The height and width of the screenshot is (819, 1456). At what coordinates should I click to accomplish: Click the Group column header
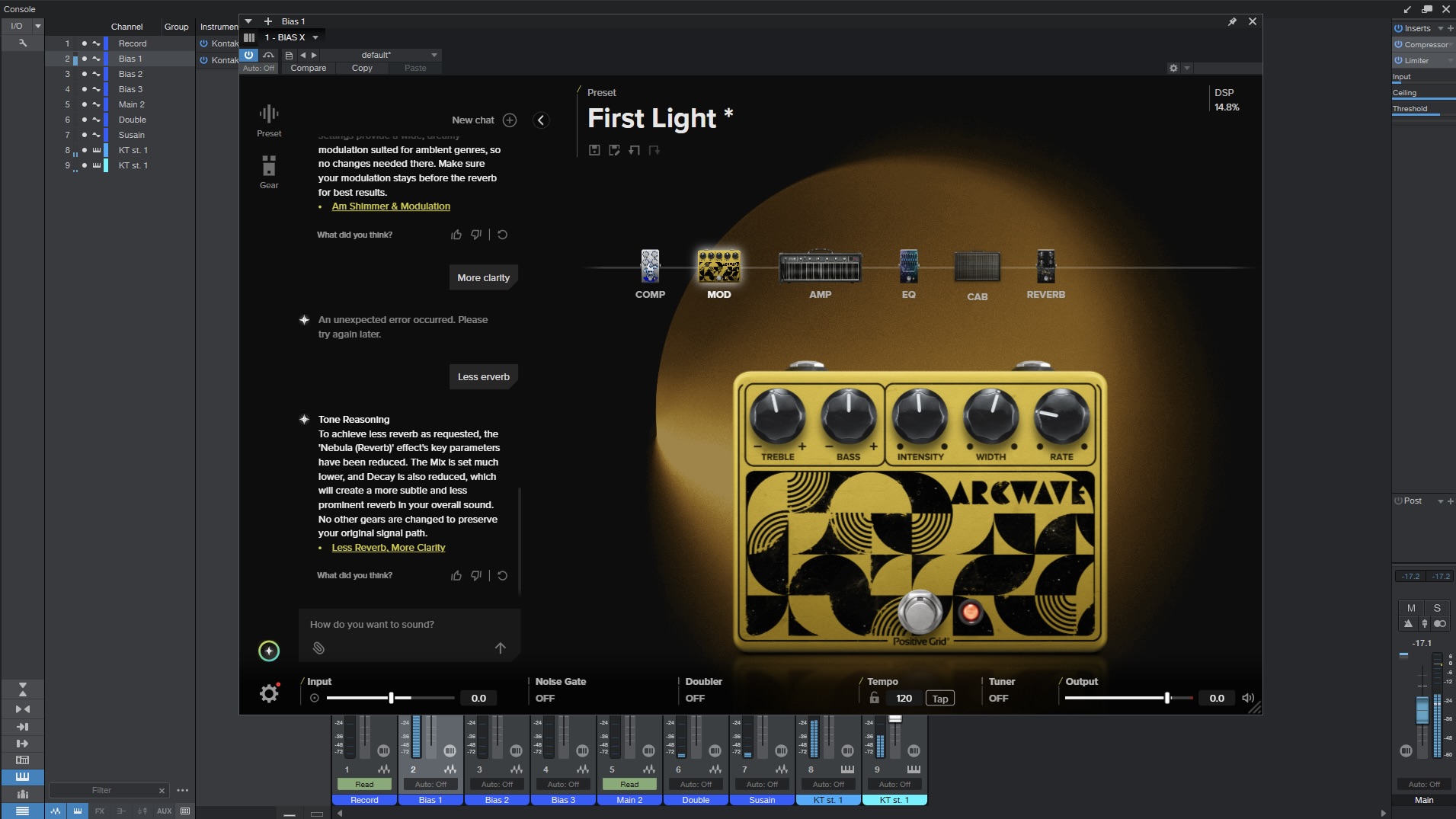tap(176, 27)
